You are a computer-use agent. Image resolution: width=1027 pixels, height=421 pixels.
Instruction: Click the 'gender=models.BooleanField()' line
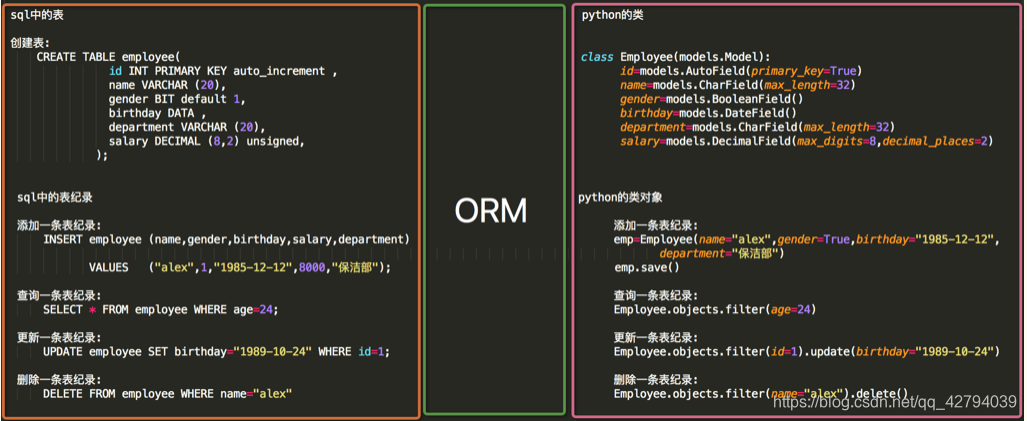point(712,100)
